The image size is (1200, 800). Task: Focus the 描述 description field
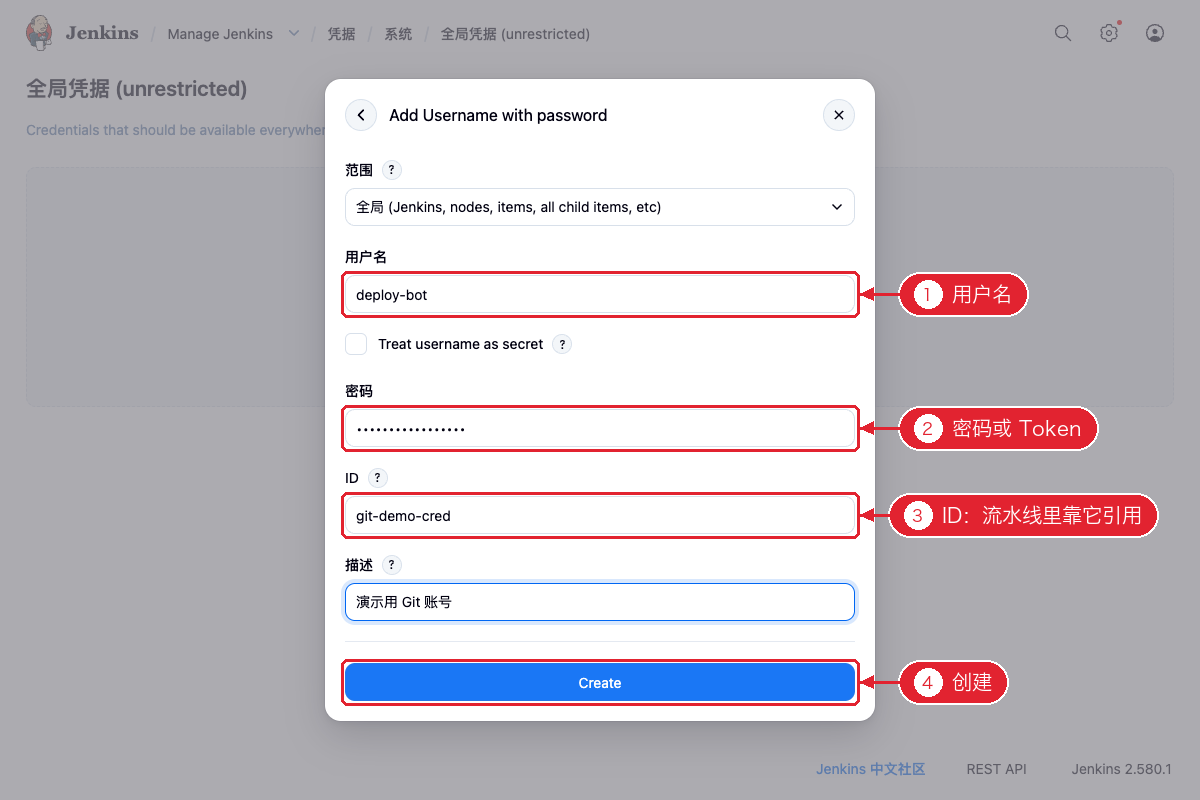pyautogui.click(x=600, y=602)
